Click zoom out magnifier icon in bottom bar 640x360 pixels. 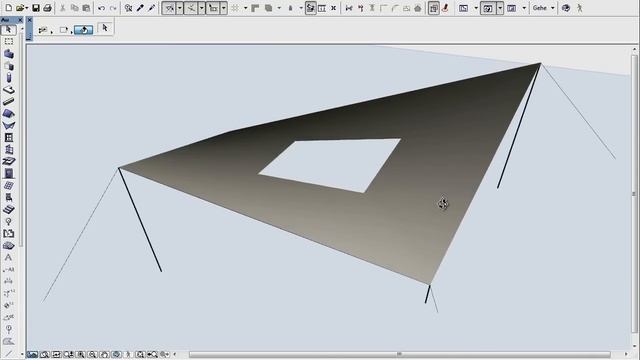[x=93, y=355]
